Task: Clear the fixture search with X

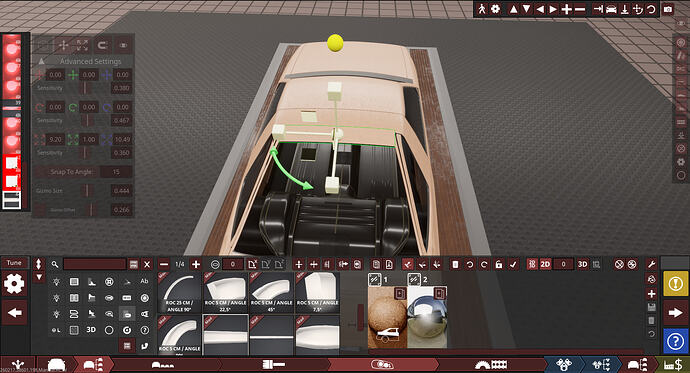Action: (x=147, y=264)
